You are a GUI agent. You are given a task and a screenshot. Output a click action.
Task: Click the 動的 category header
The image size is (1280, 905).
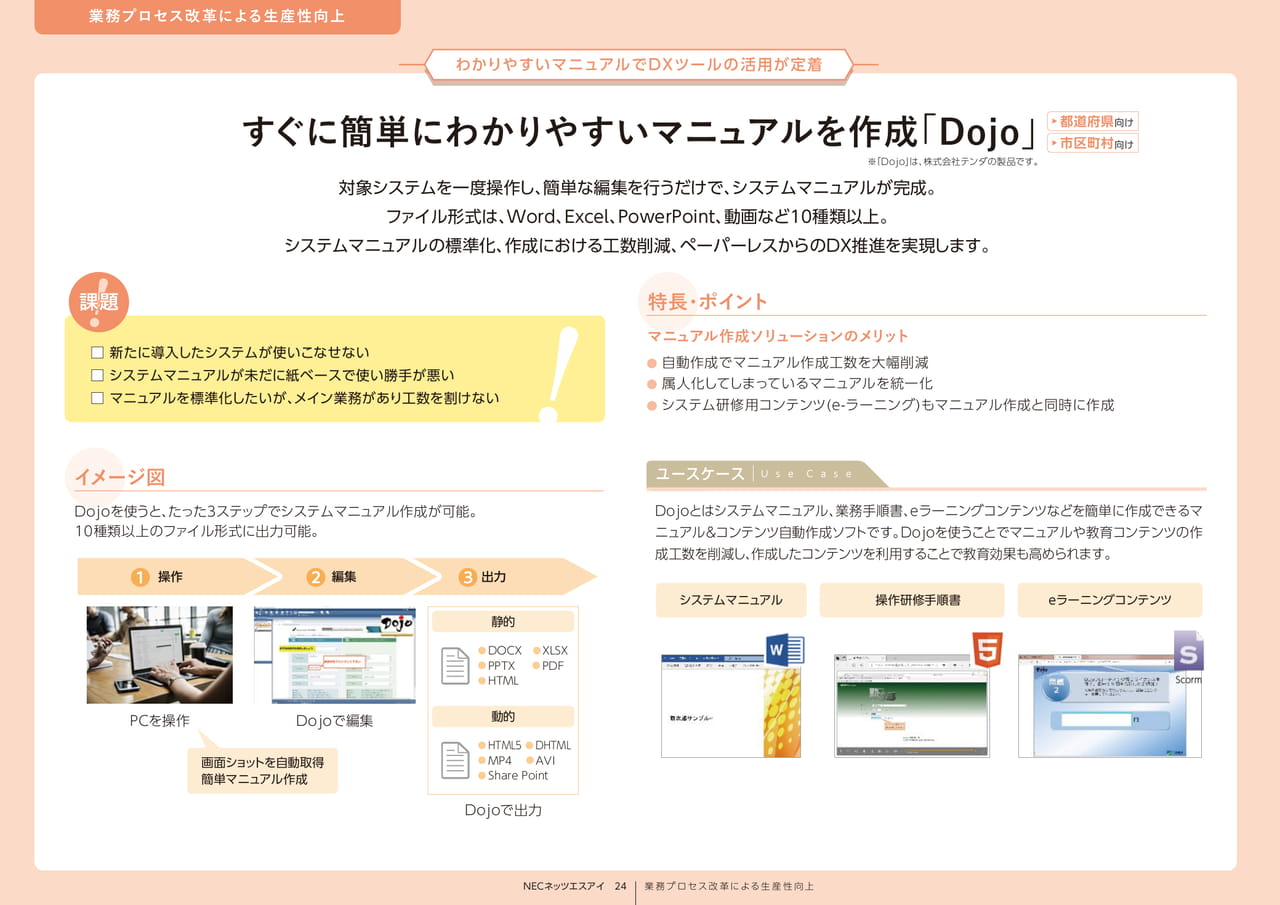pos(503,717)
